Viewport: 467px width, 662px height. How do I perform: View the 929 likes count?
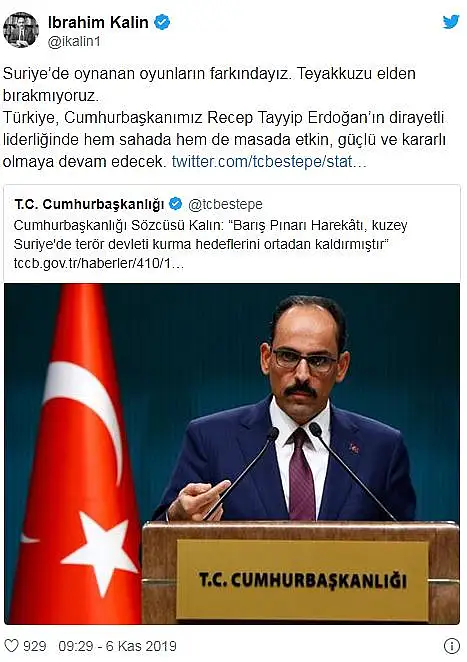35,646
